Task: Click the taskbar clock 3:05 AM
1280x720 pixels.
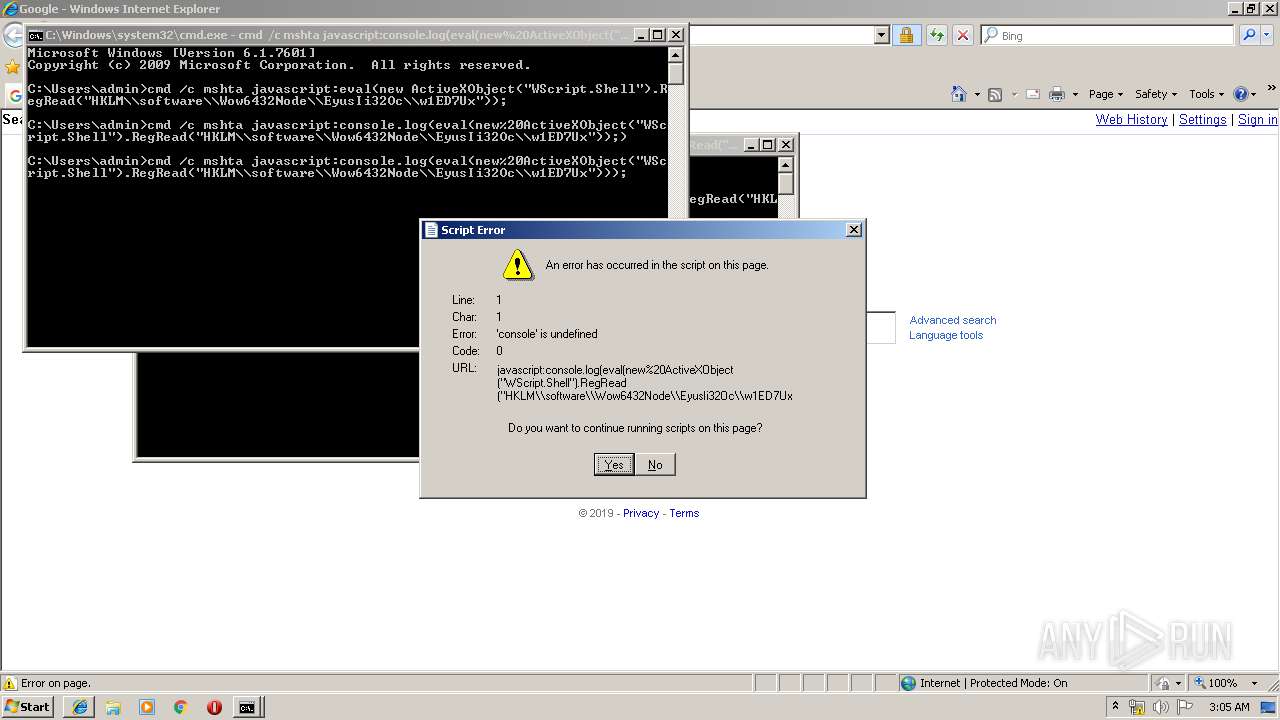Action: (1229, 707)
